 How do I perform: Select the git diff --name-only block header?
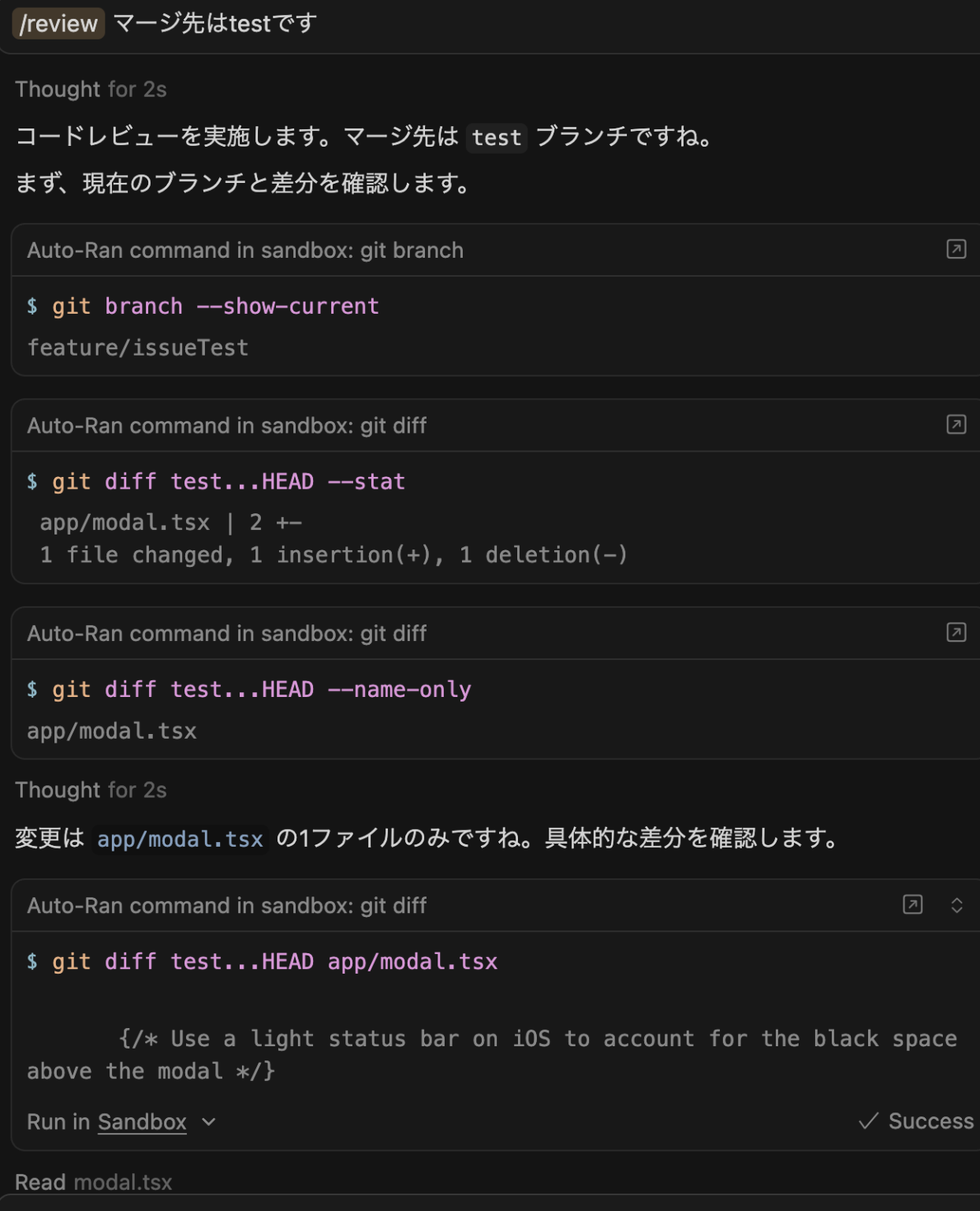click(x=227, y=633)
